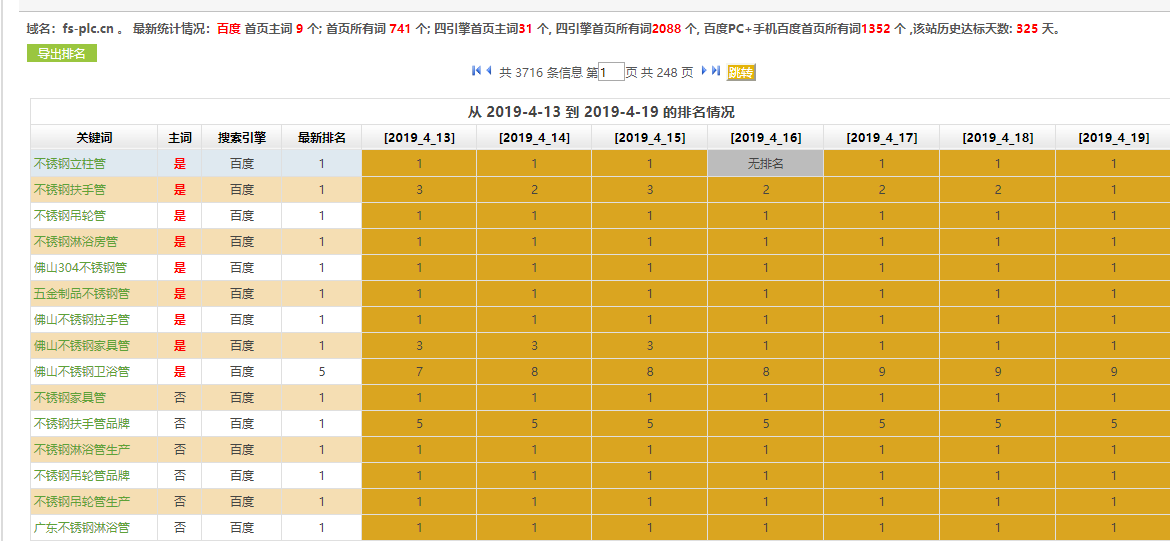
Task: Open the 广东不锈钢淋浴管 keyword link
Action: coord(82,528)
